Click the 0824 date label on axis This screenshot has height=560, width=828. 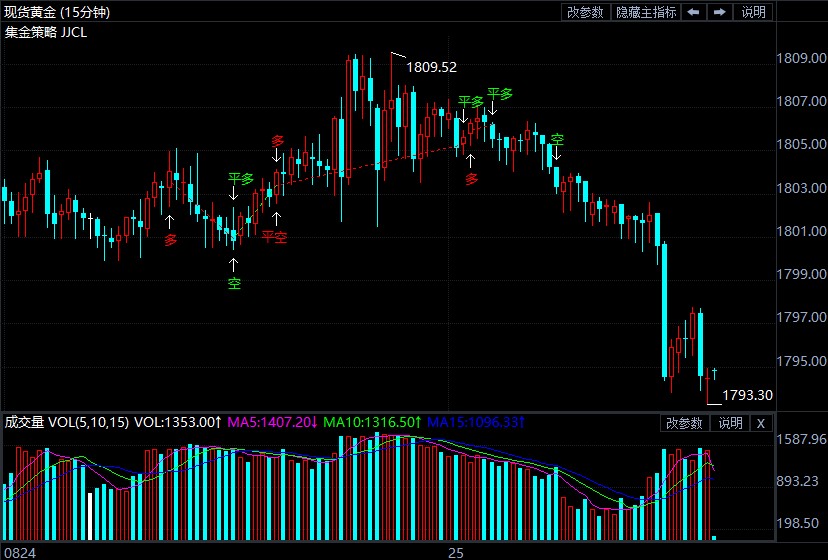[21, 553]
